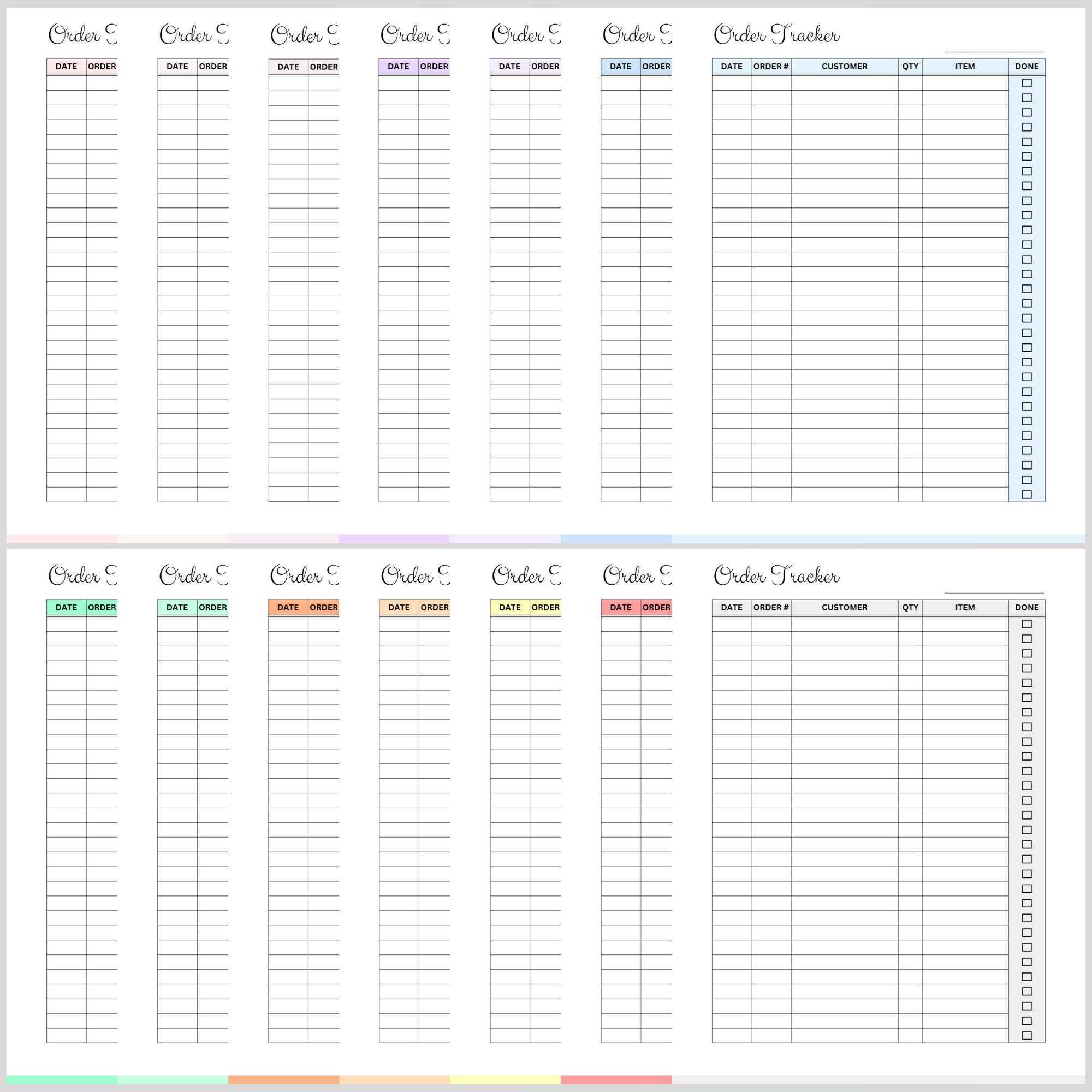Click the DONE column header on the gray tracker

click(x=1026, y=607)
